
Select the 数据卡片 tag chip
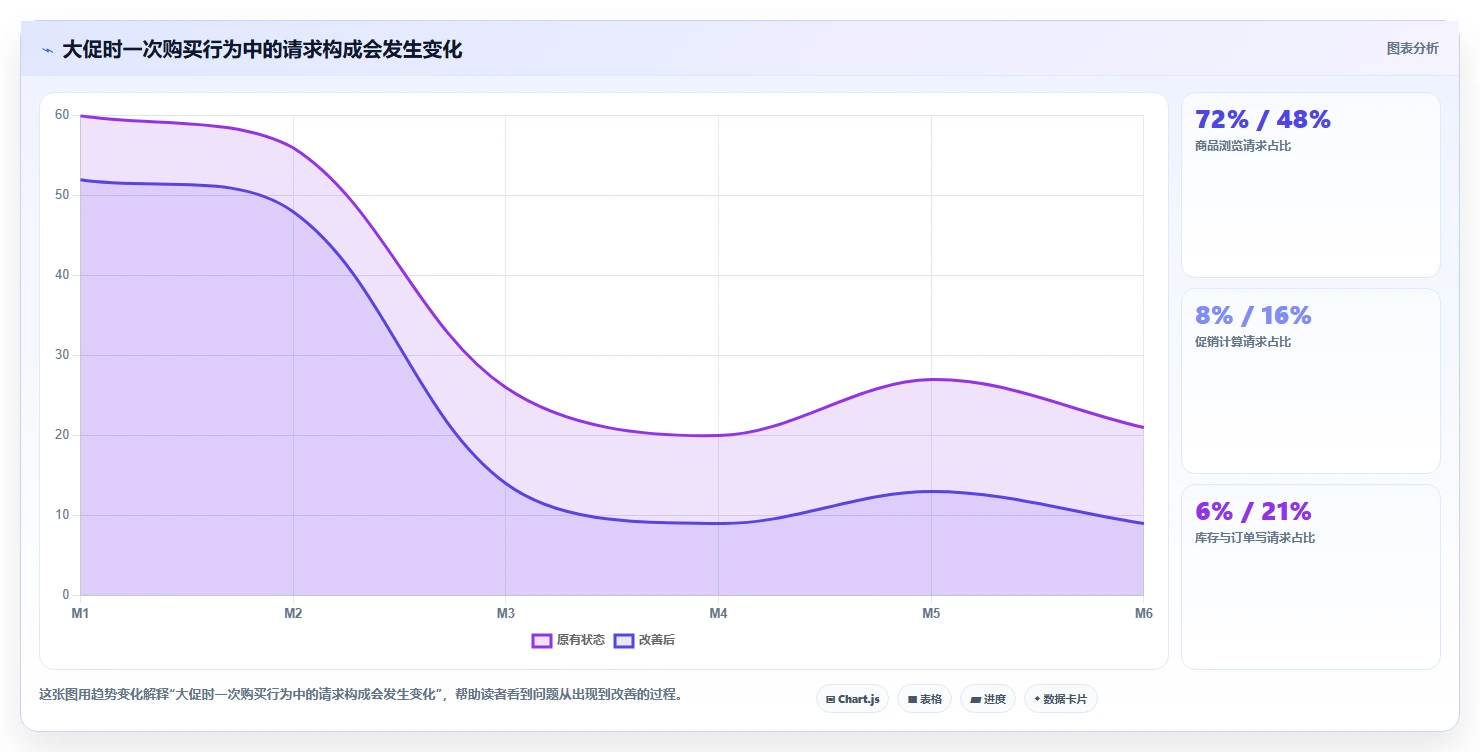1060,699
